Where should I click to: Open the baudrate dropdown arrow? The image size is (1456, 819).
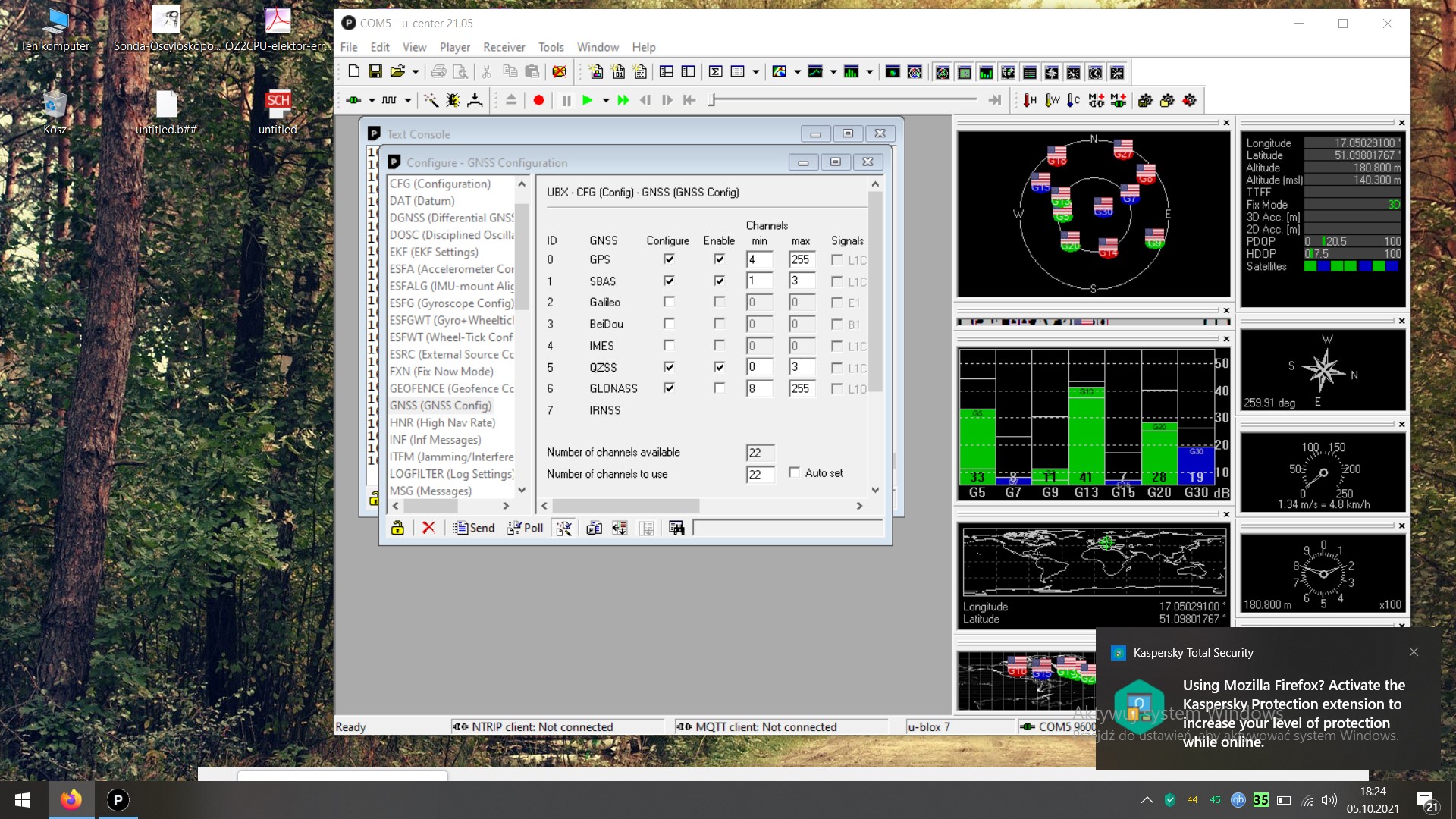(408, 100)
